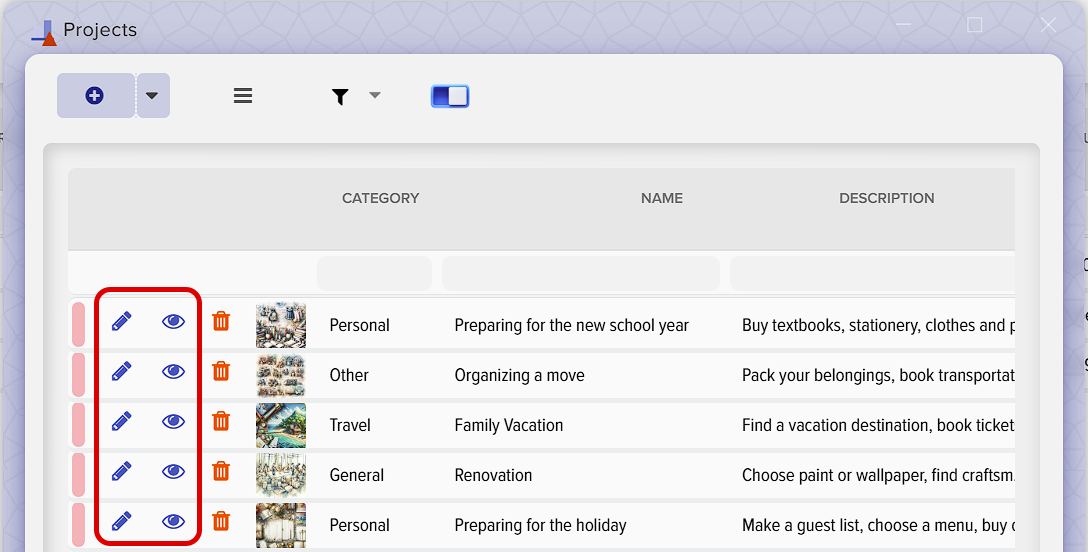Image resolution: width=1088 pixels, height=552 pixels.
Task: Click the add new project plus button
Action: coord(95,96)
